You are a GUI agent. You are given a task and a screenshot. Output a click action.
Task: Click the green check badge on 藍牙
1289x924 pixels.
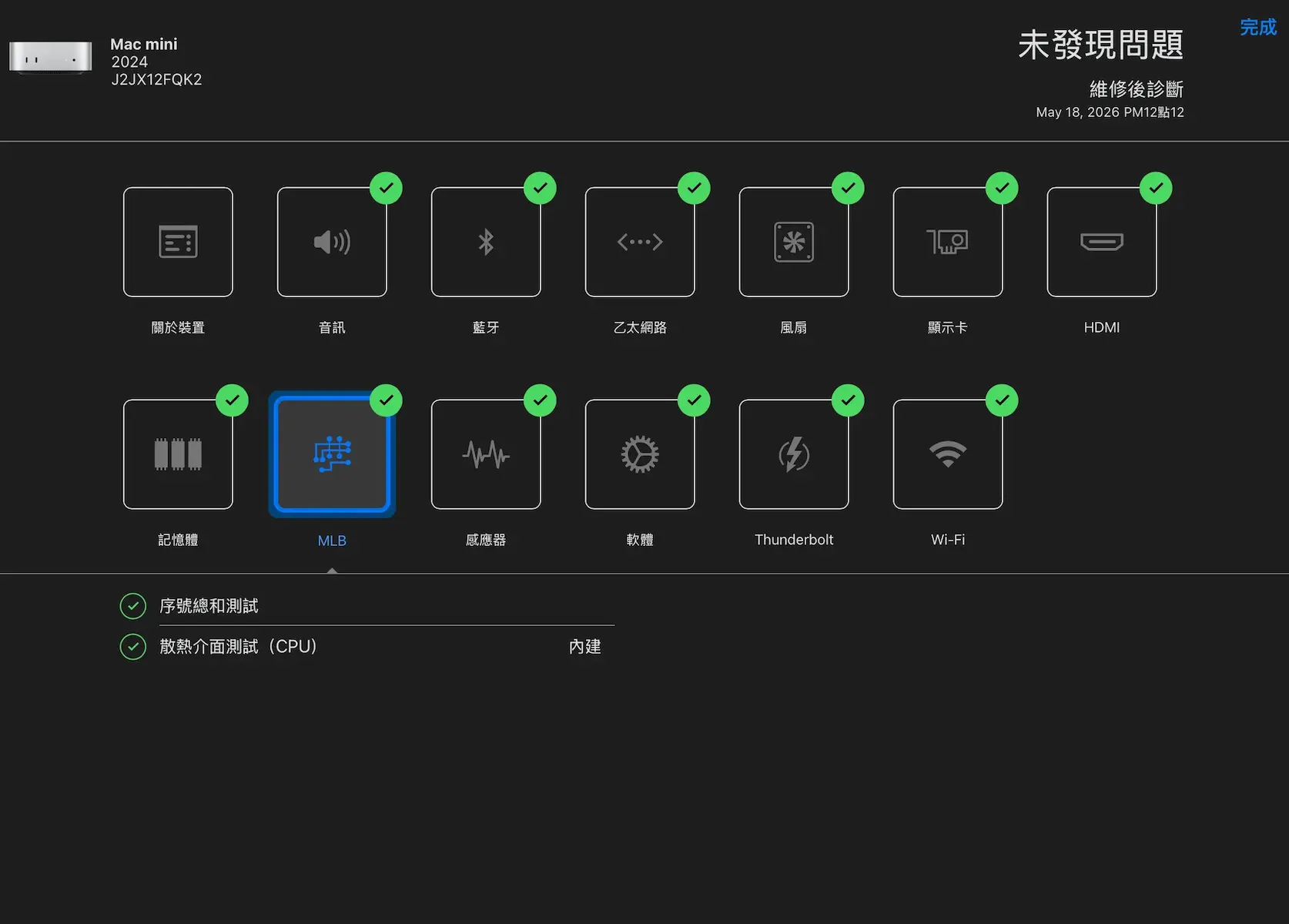540,188
